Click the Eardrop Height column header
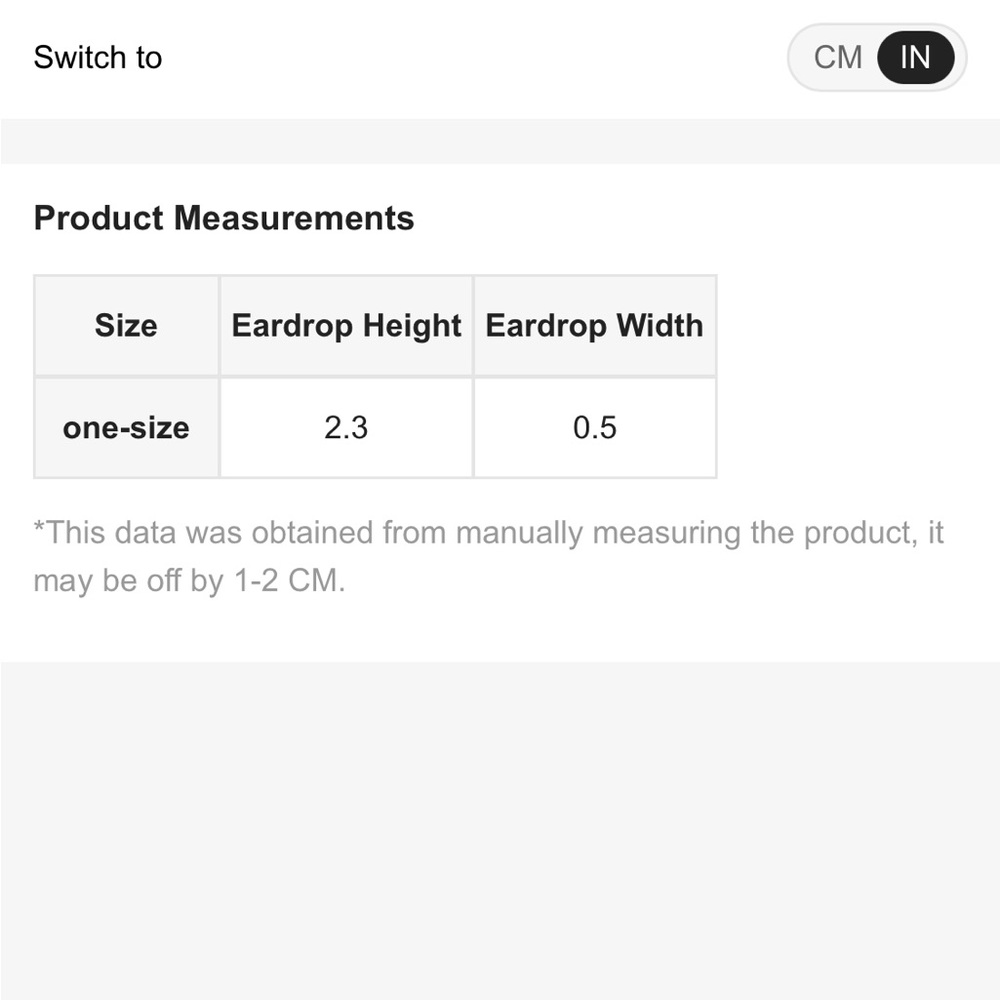This screenshot has height=1000, width=1000. [x=346, y=326]
